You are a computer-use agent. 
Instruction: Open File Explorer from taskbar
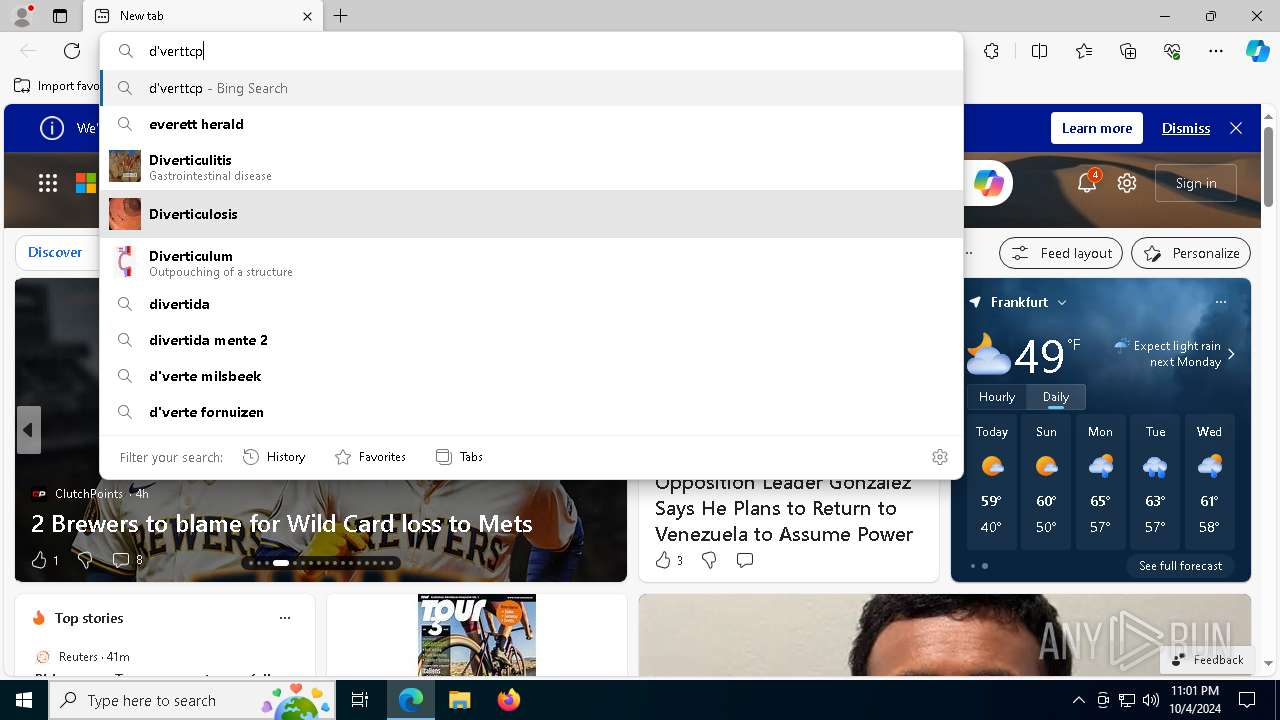tap(459, 700)
